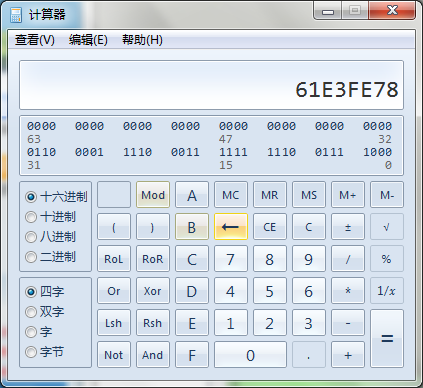This screenshot has height=388, width=423.
Task: Click the CE clear entry button
Action: [270, 227]
